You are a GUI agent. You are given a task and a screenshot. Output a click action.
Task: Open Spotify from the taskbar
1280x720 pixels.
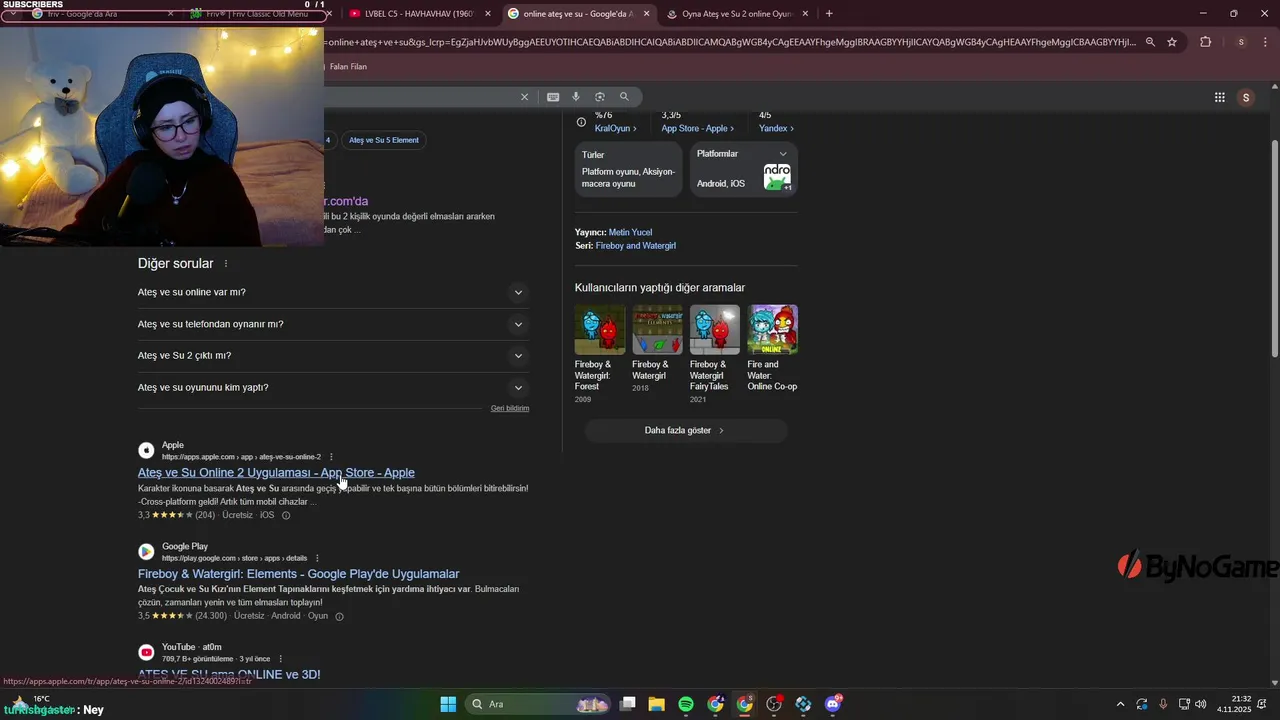click(686, 704)
